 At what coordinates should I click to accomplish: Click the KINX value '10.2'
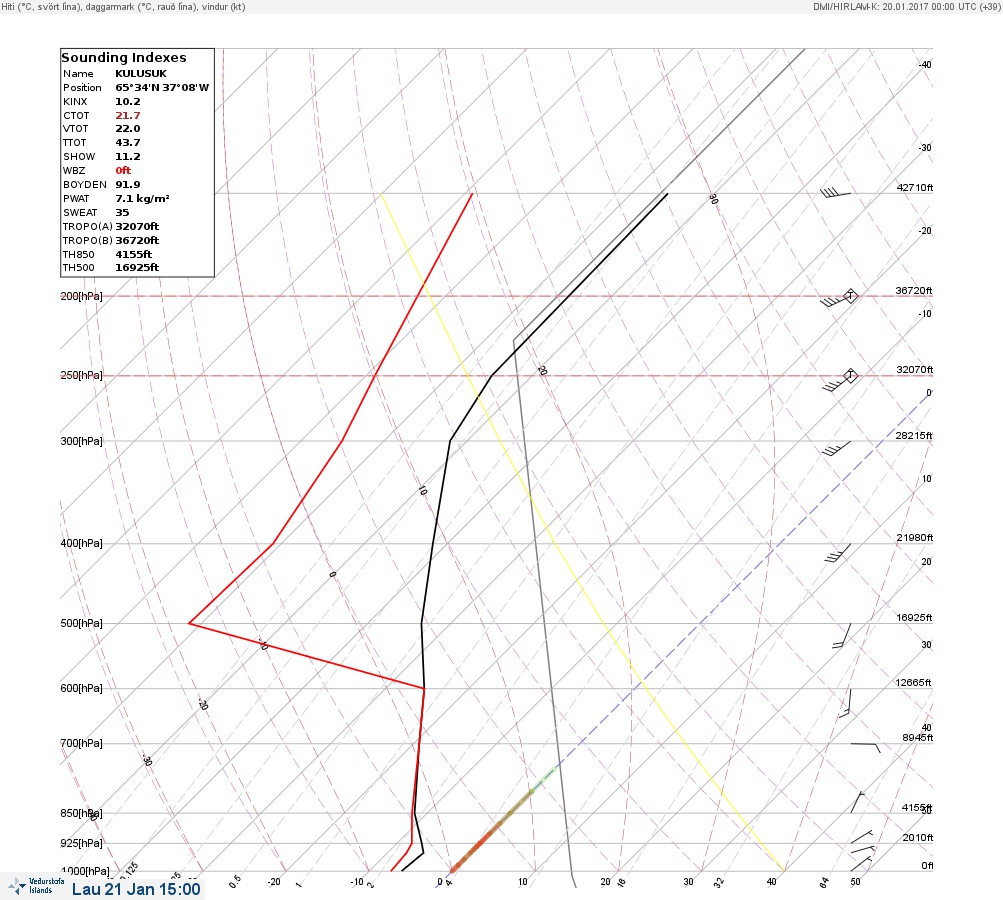(x=128, y=102)
